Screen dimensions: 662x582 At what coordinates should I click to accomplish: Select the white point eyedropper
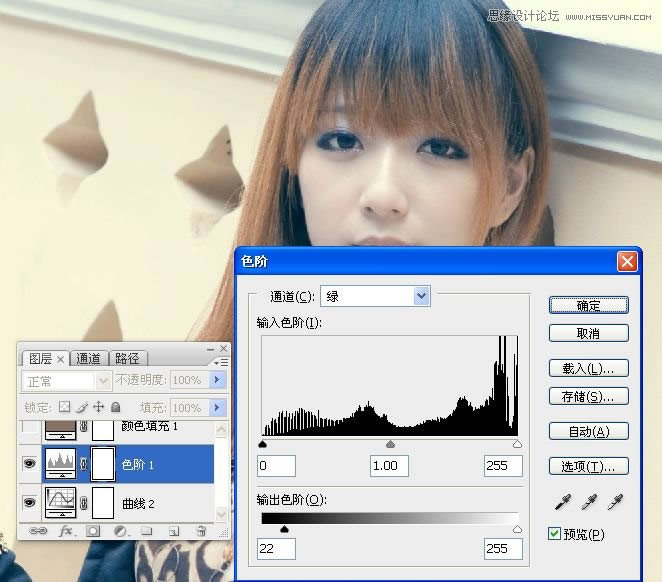pyautogui.click(x=615, y=502)
